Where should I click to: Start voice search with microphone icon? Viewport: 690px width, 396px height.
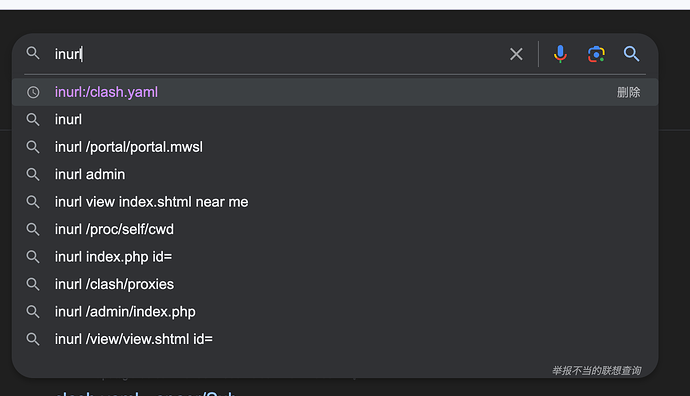pos(560,54)
